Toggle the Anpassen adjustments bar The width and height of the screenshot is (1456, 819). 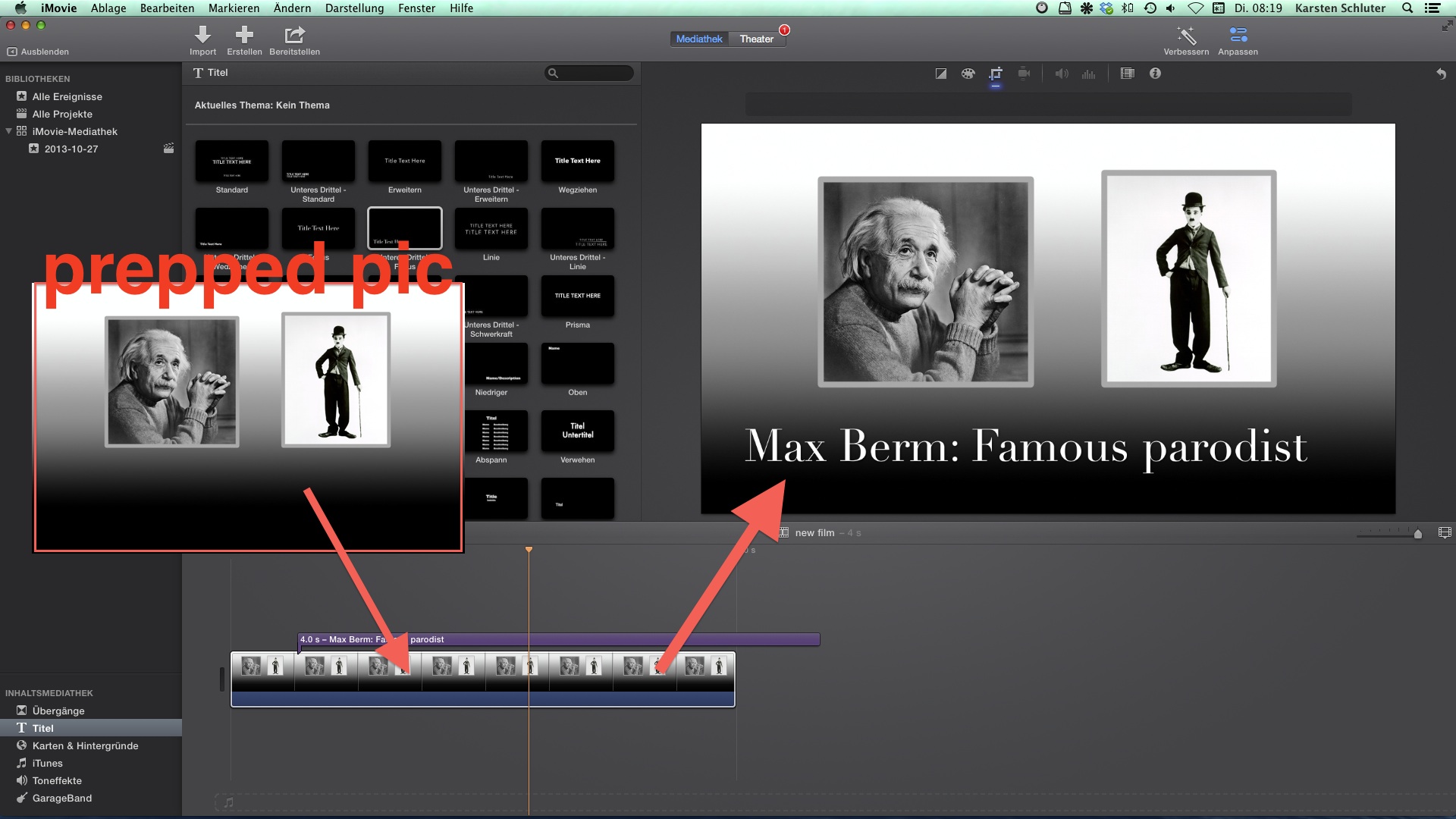1238,35
